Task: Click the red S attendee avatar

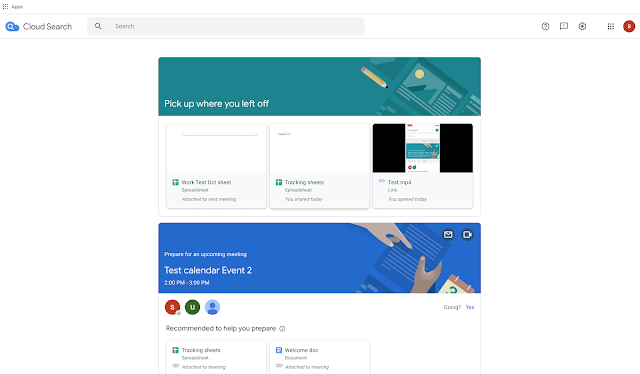Action: (x=172, y=307)
